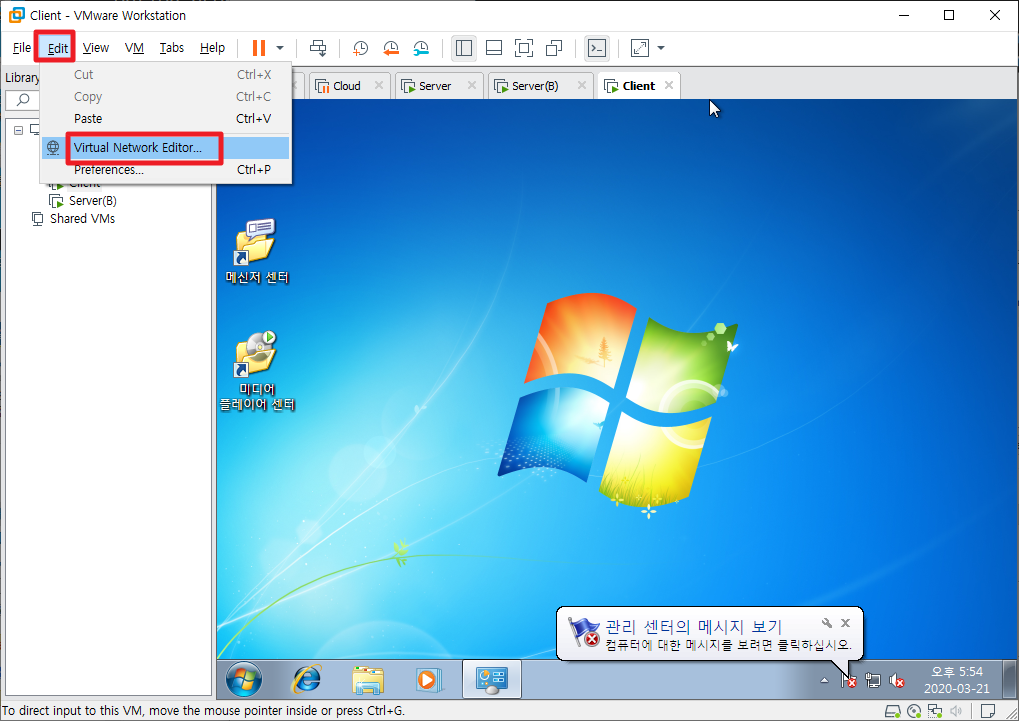This screenshot has width=1019, height=721.
Task: Close the Server(B) tab
Action: tap(582, 85)
